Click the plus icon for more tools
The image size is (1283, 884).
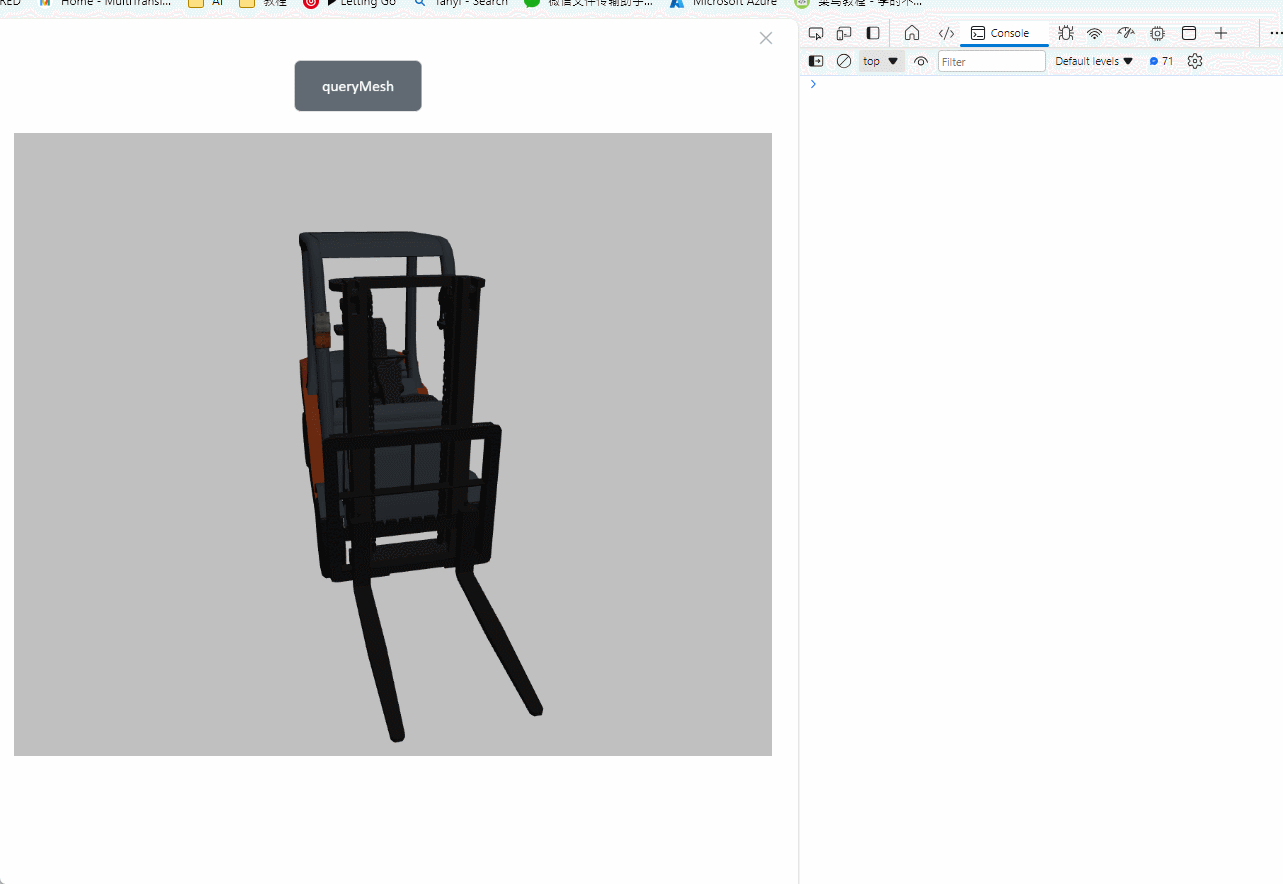click(1221, 33)
